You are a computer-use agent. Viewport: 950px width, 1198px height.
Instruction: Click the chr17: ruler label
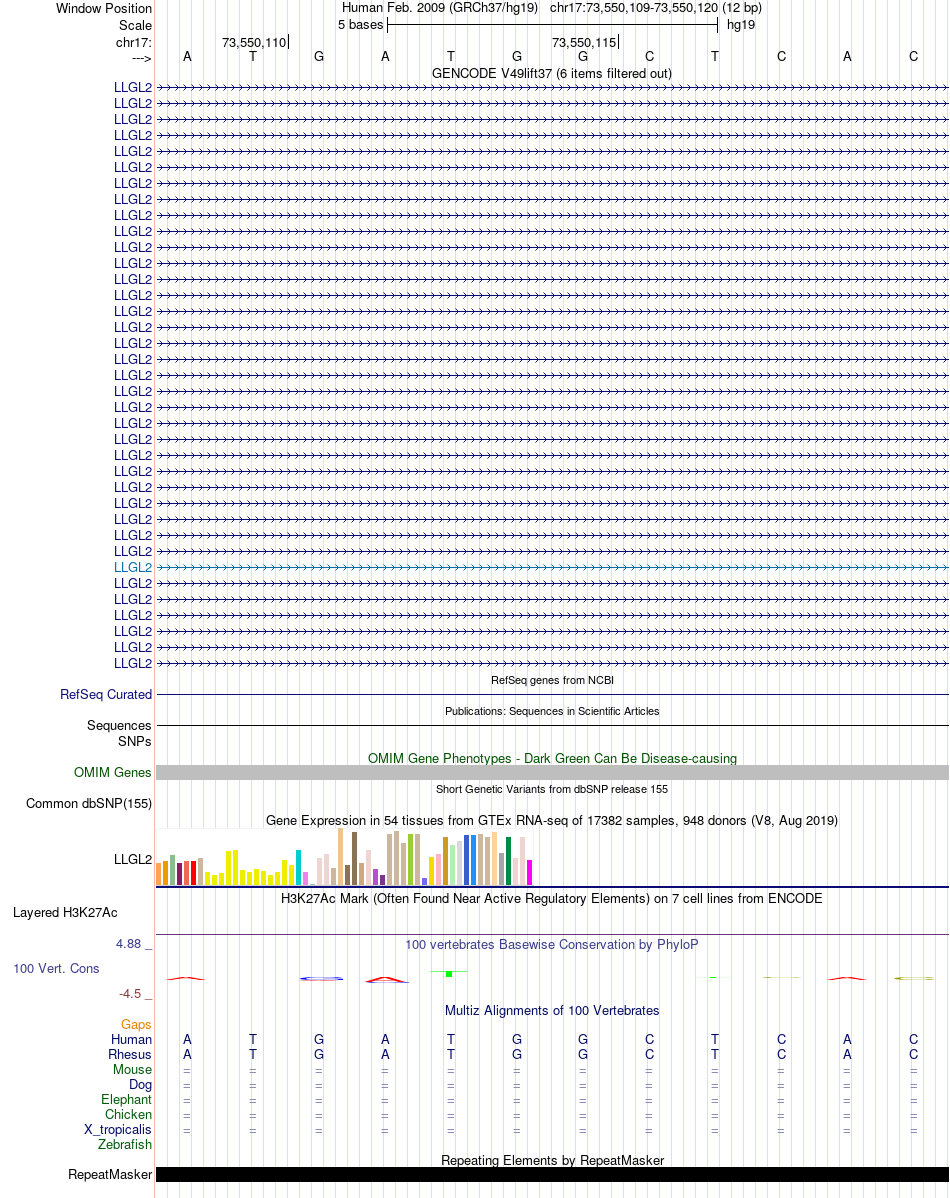click(x=134, y=43)
